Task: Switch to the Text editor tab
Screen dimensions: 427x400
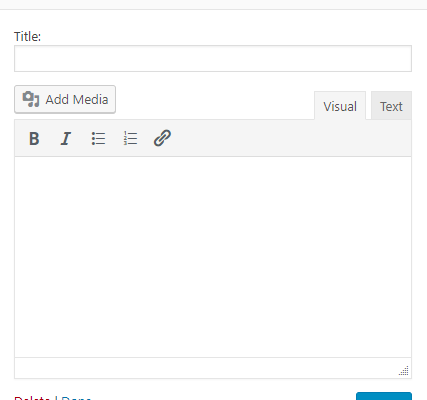Action: (391, 105)
